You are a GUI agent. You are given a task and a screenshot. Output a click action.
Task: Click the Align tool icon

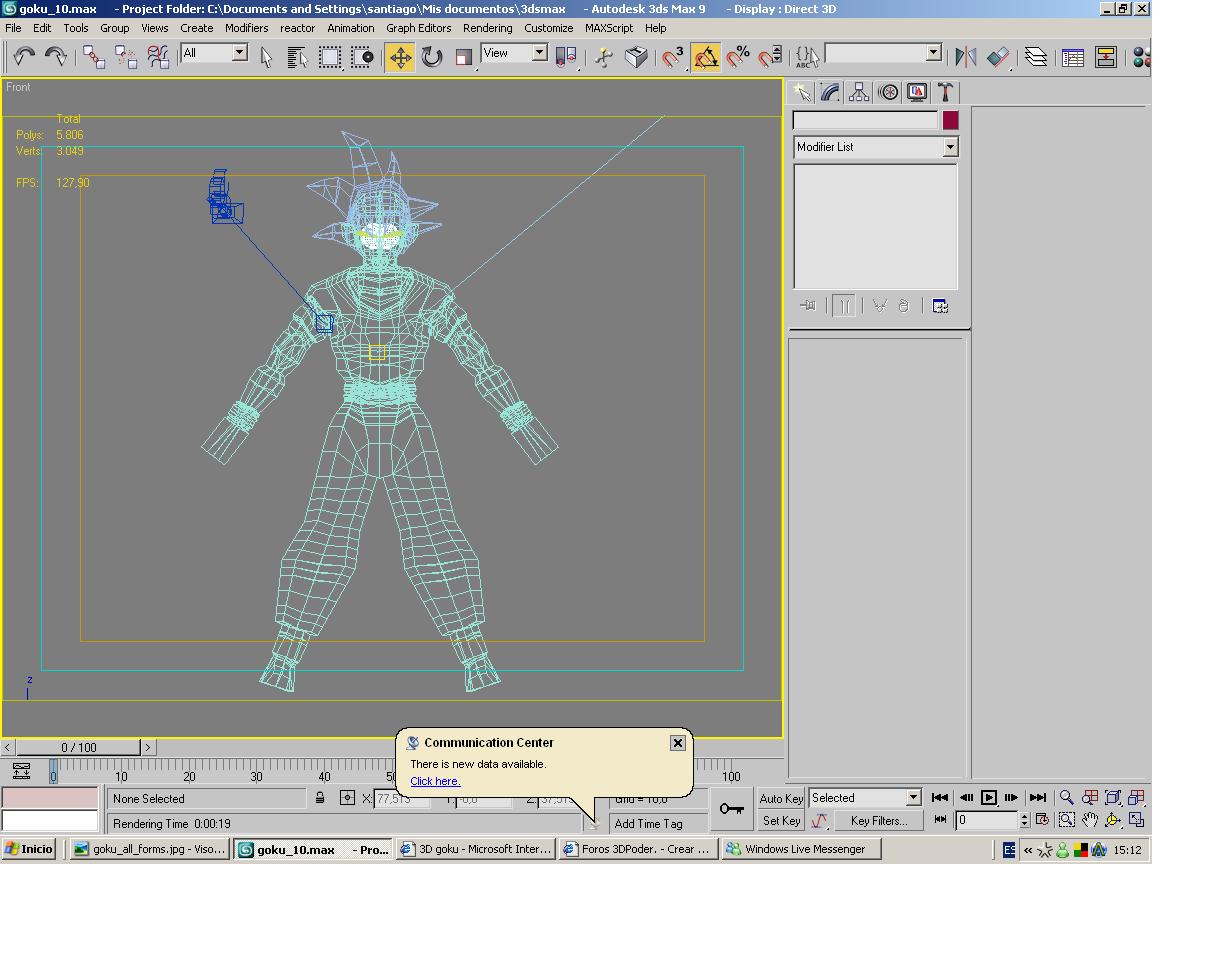tap(998, 57)
